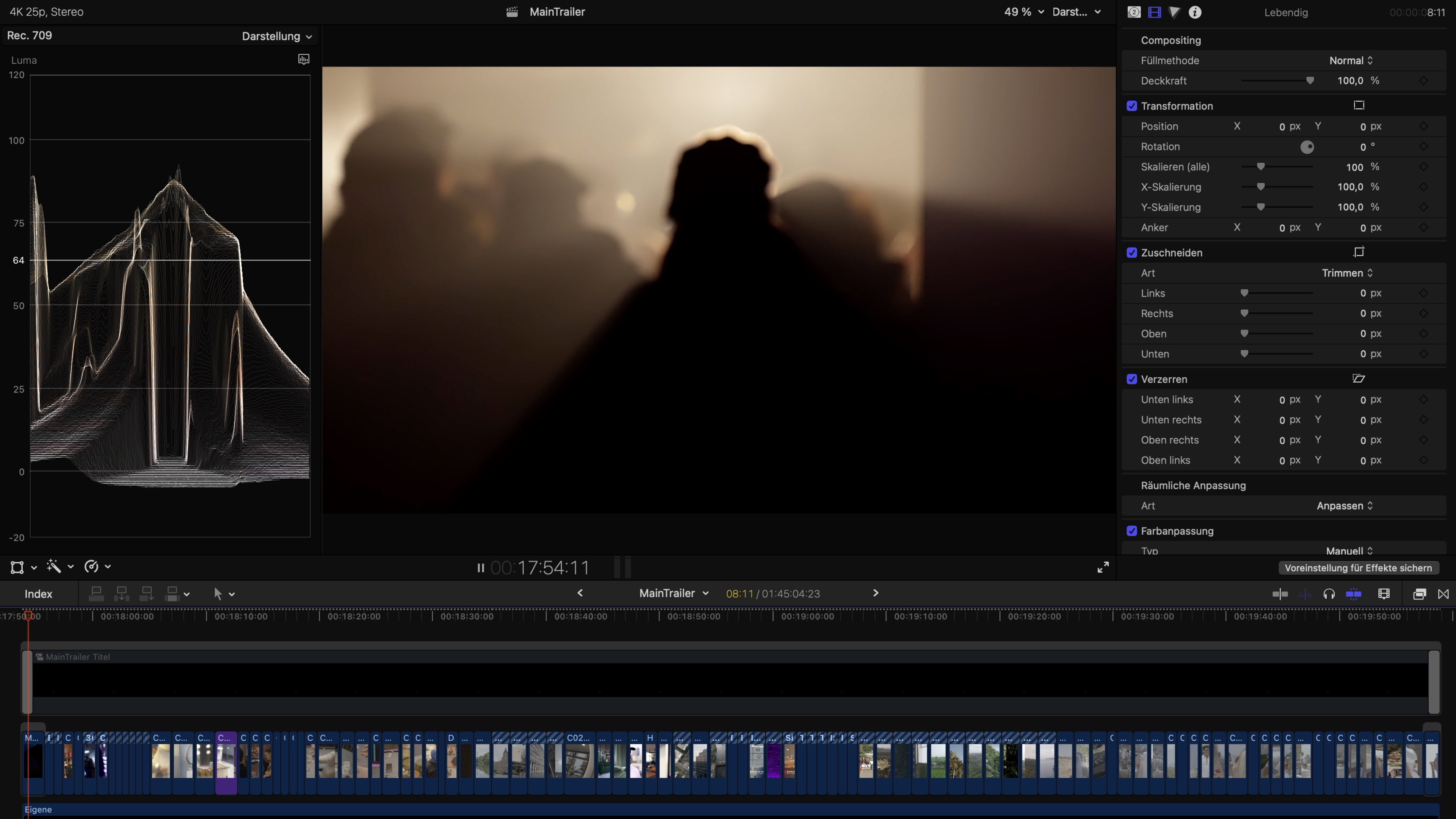Image resolution: width=1456 pixels, height=819 pixels.
Task: Open clip appearance filmstrip icon
Action: 1384,593
